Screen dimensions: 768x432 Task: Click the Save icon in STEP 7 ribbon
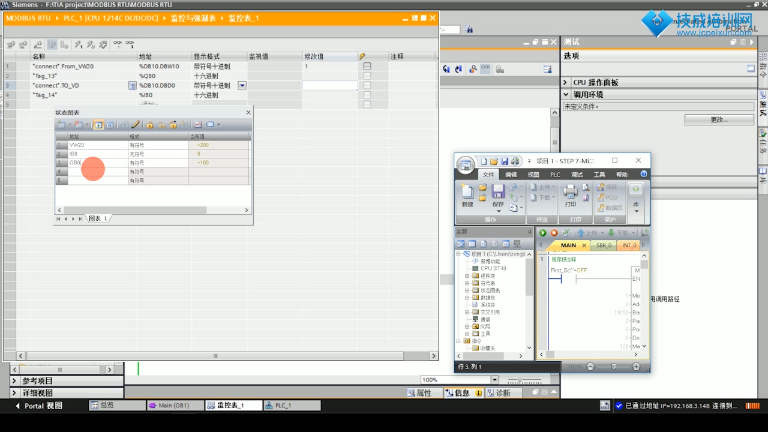[x=498, y=191]
